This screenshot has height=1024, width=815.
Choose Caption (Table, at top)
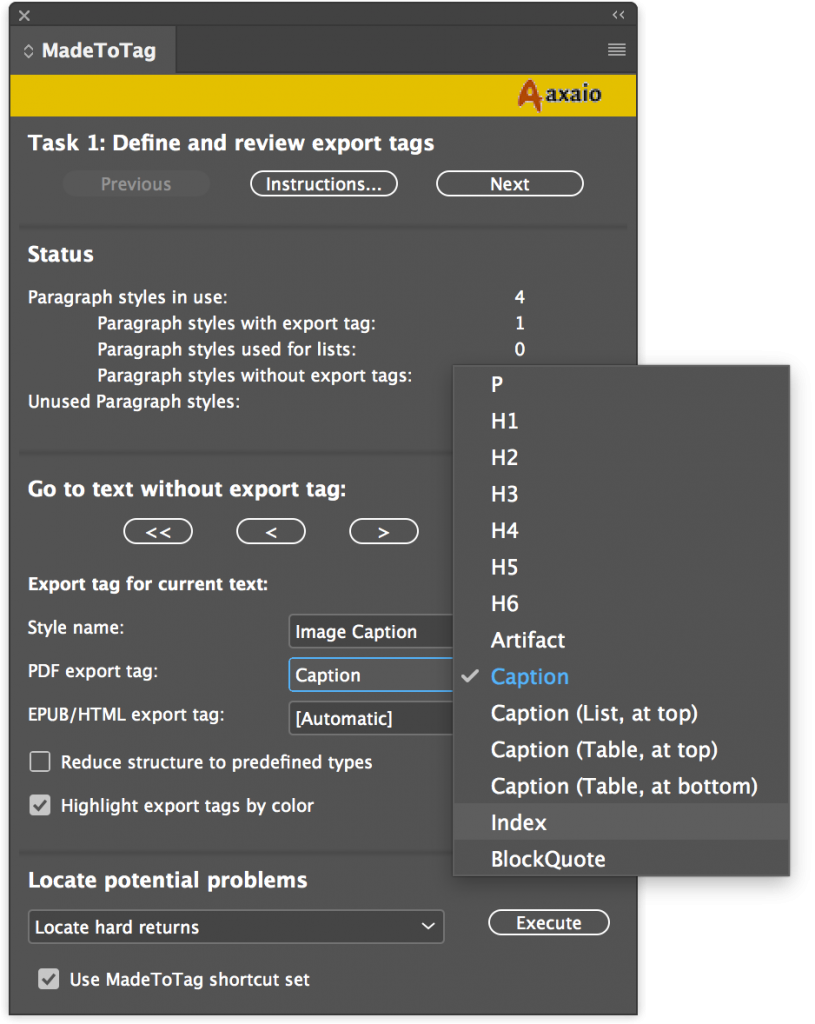point(622,750)
